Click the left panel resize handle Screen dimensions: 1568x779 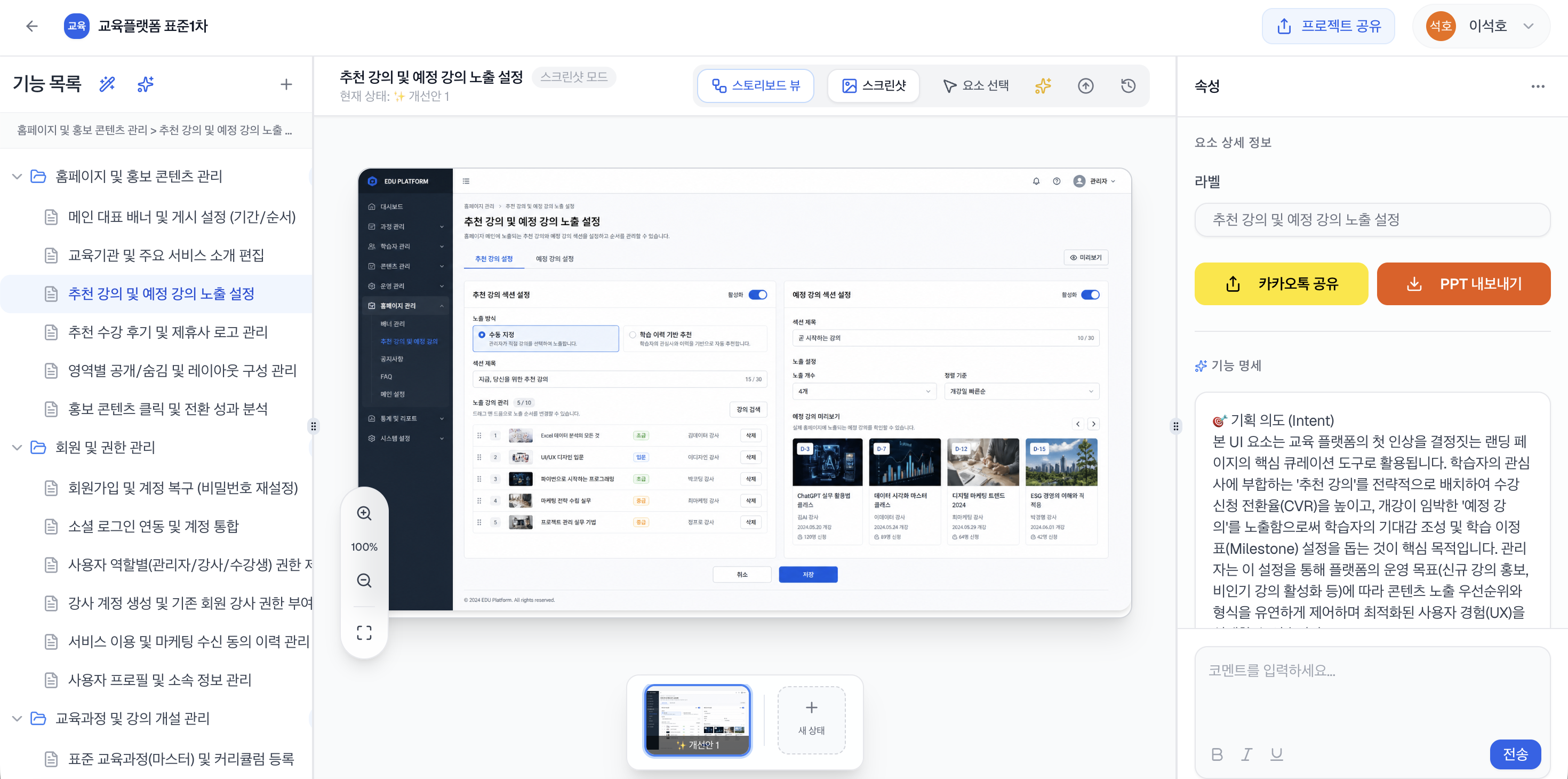click(x=314, y=426)
